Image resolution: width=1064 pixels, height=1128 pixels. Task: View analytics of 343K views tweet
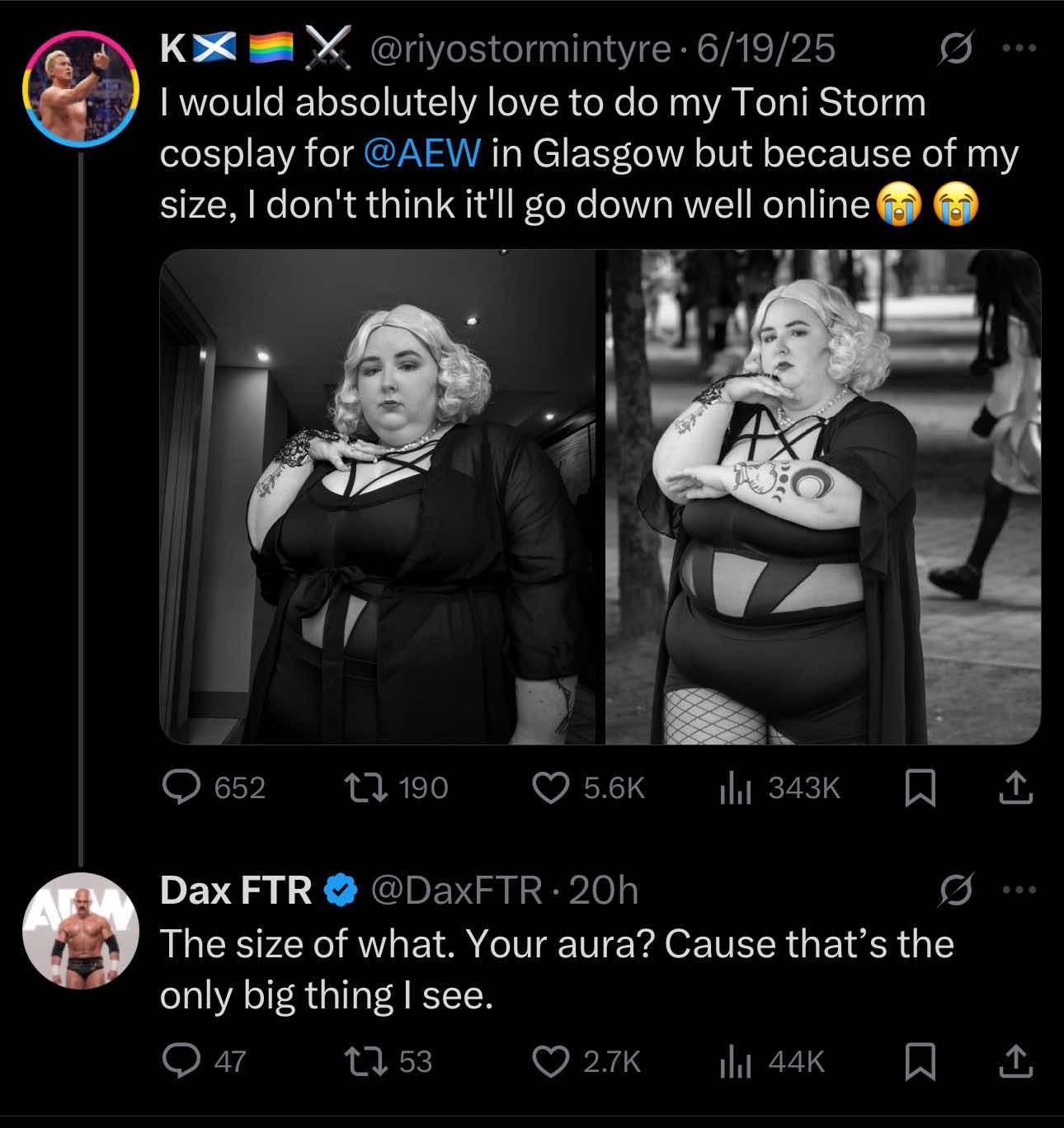coord(732,789)
